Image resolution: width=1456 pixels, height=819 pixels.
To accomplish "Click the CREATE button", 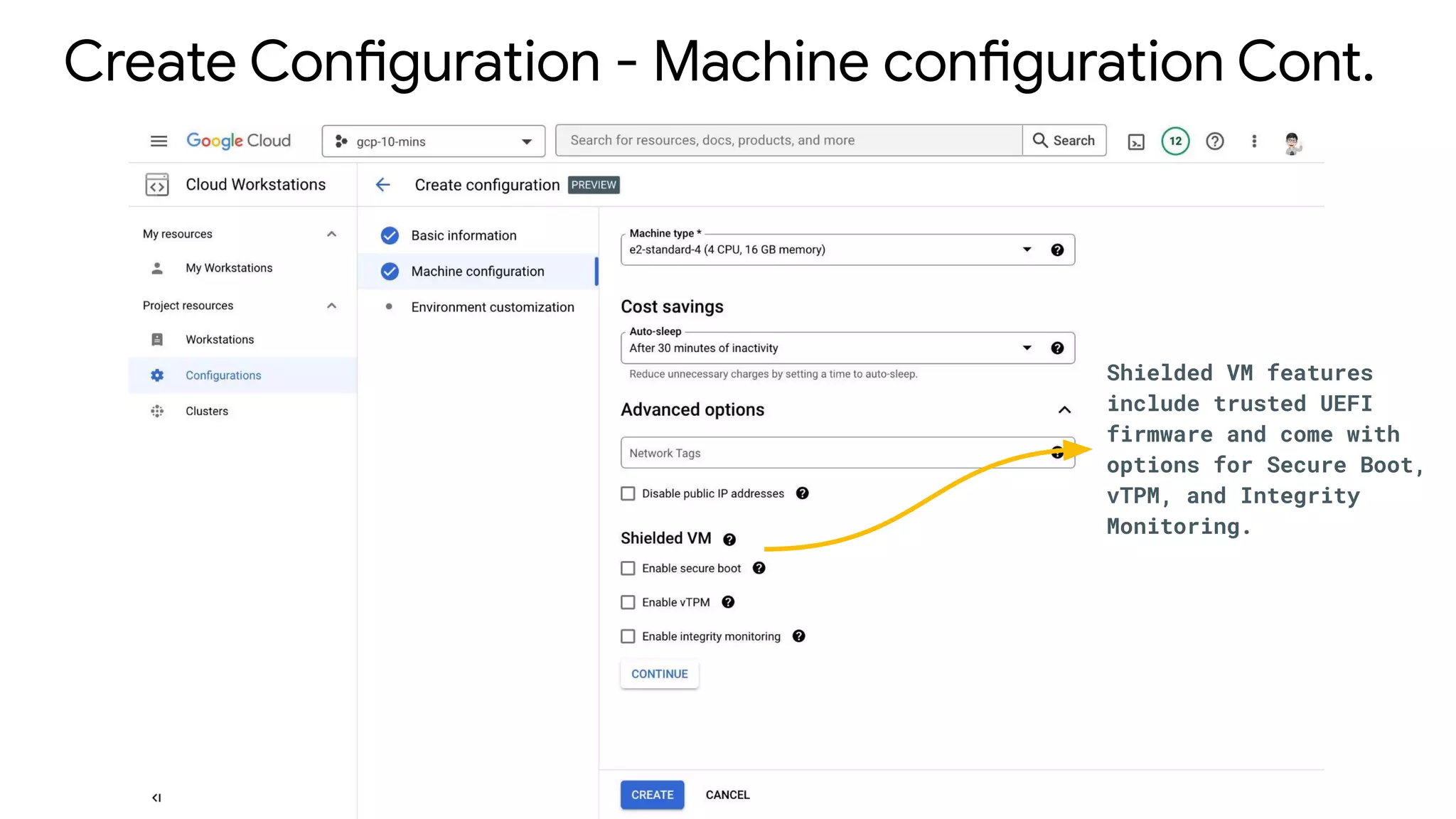I will pos(652,795).
